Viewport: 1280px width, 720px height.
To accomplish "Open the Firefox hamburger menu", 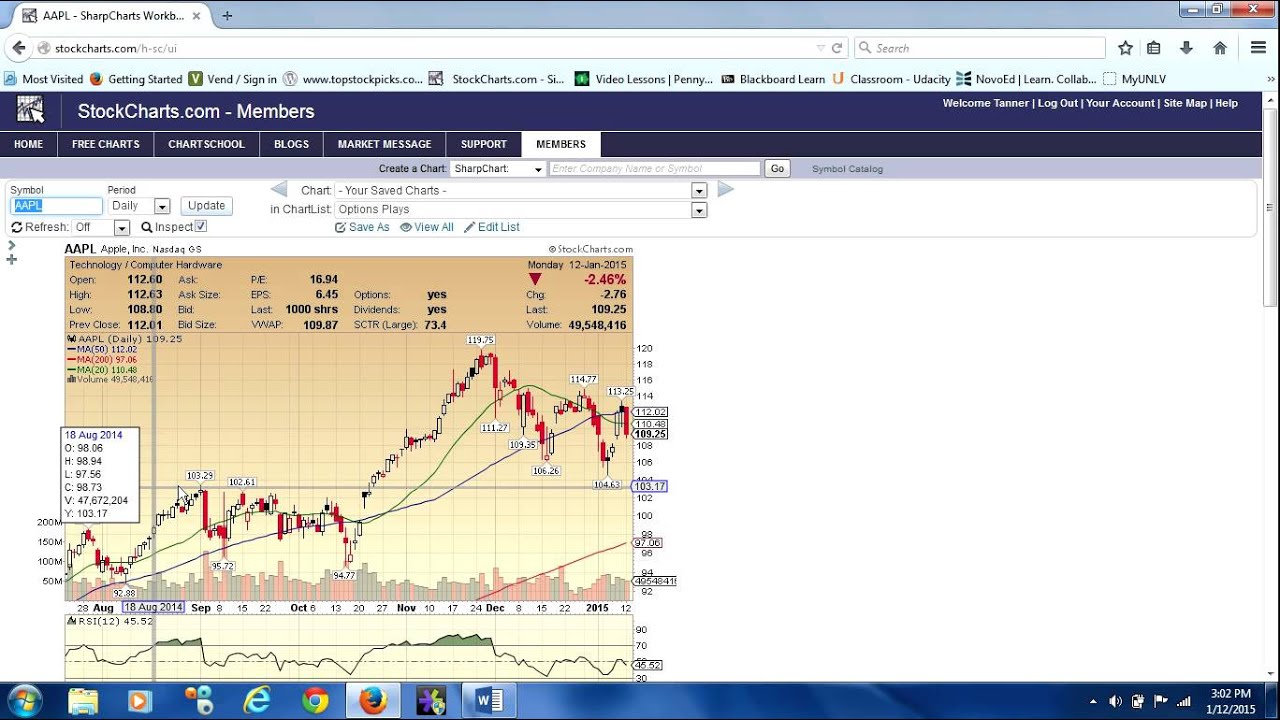I will (x=1259, y=48).
